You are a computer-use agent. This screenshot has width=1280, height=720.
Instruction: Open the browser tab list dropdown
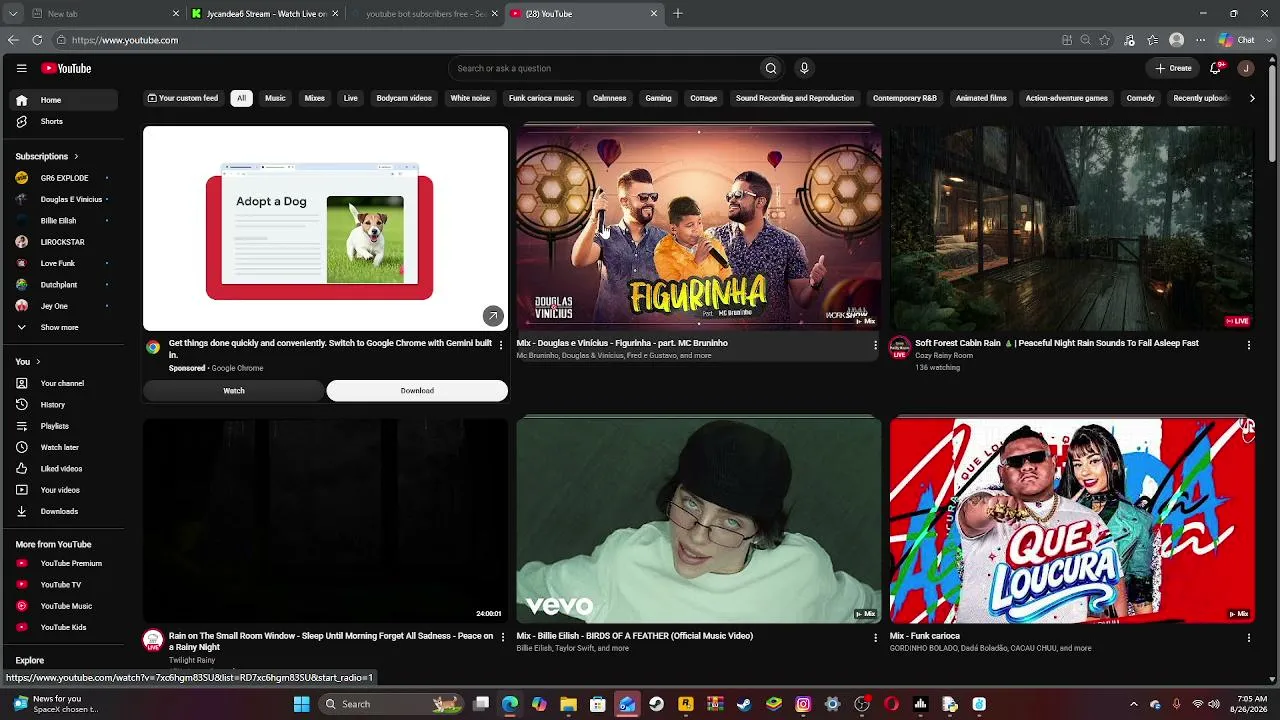coord(13,14)
